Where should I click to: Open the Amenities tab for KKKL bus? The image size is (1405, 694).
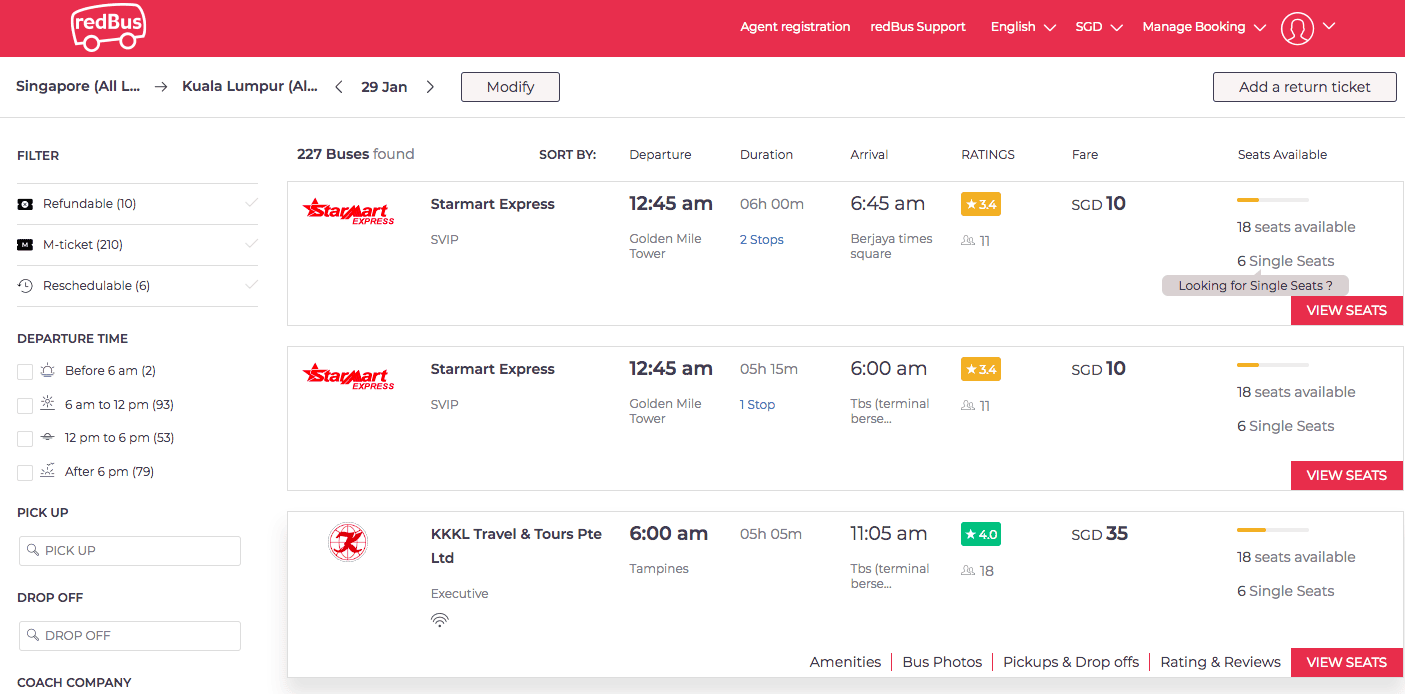[x=845, y=662]
